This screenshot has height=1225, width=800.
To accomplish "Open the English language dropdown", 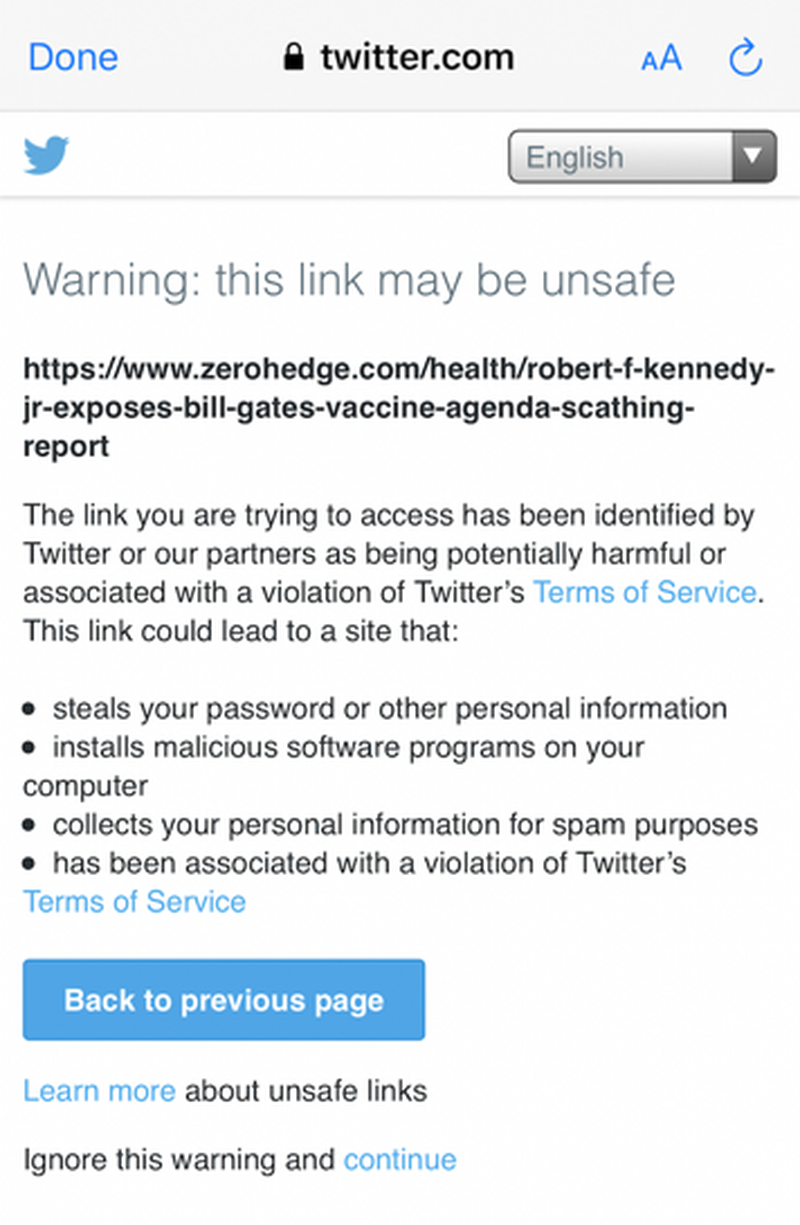I will 642,157.
